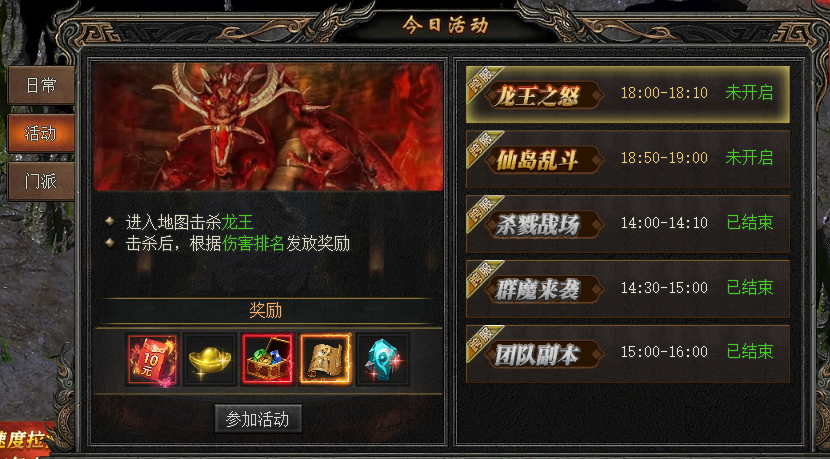Image resolution: width=830 pixels, height=459 pixels.
Task: Open the 门派 tab
Action: pos(41,182)
